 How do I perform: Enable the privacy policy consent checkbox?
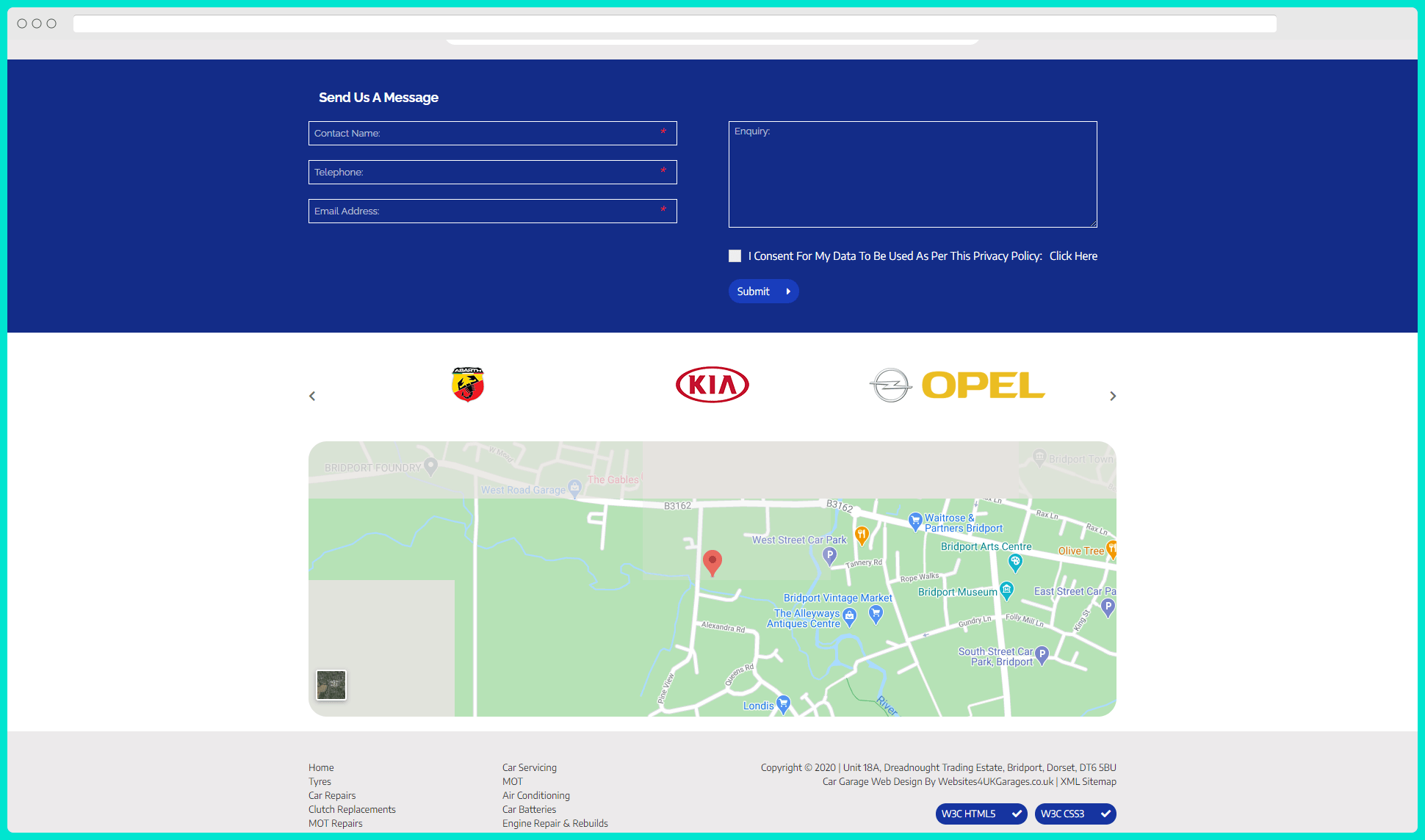735,256
